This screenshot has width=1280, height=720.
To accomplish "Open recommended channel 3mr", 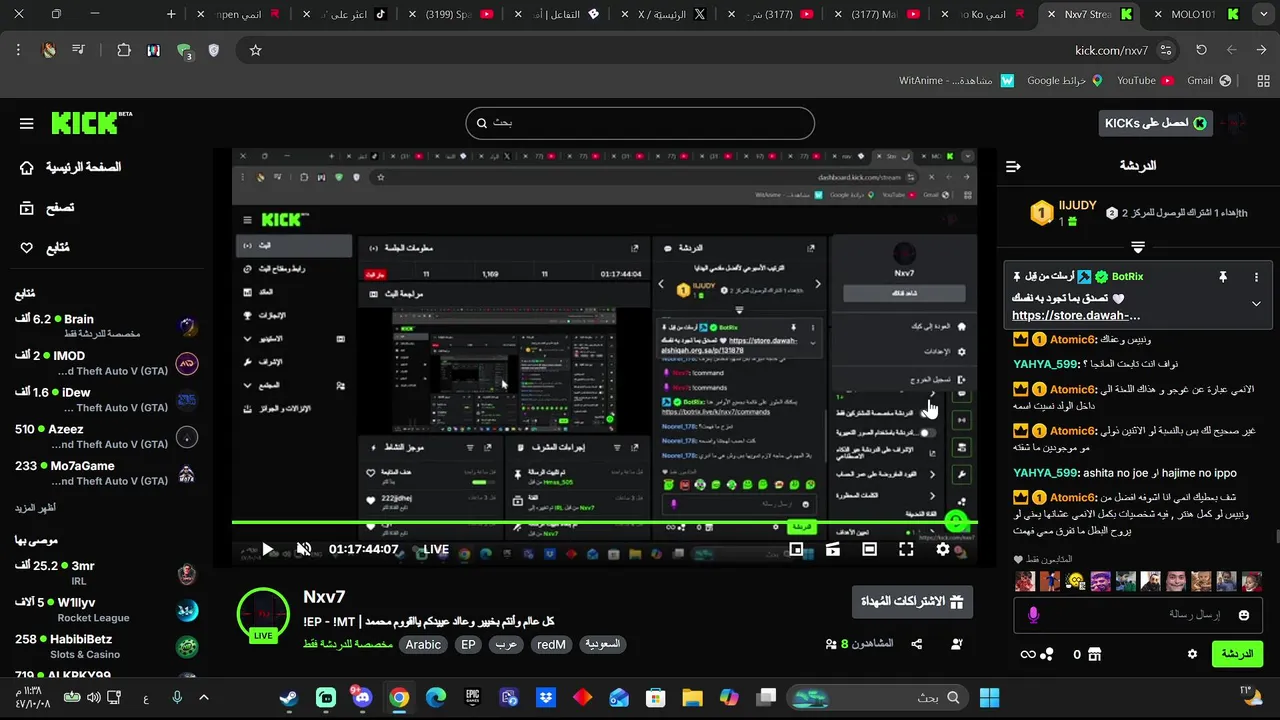I will 105,573.
